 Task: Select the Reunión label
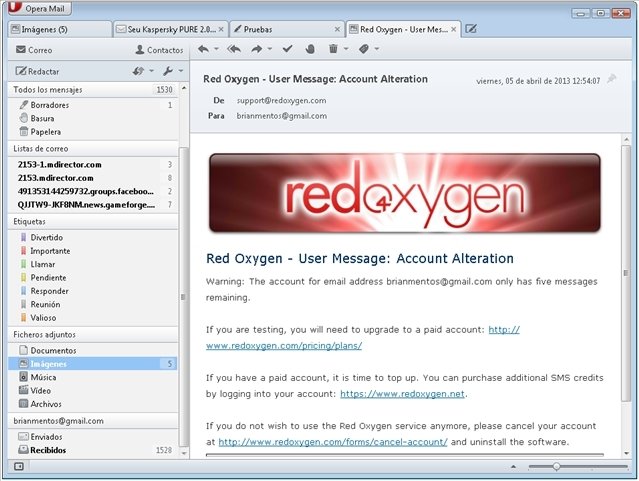point(93,304)
